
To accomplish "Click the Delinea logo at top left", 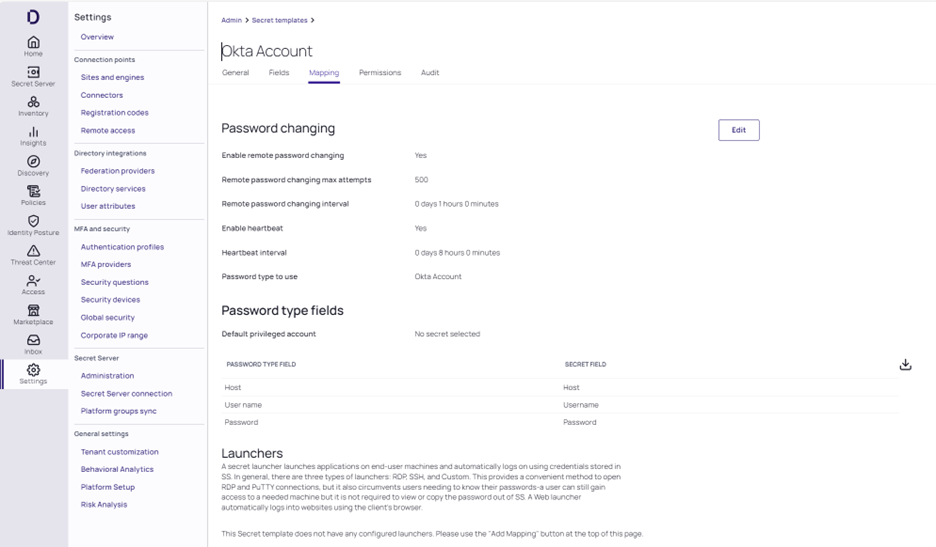I will pos(33,17).
